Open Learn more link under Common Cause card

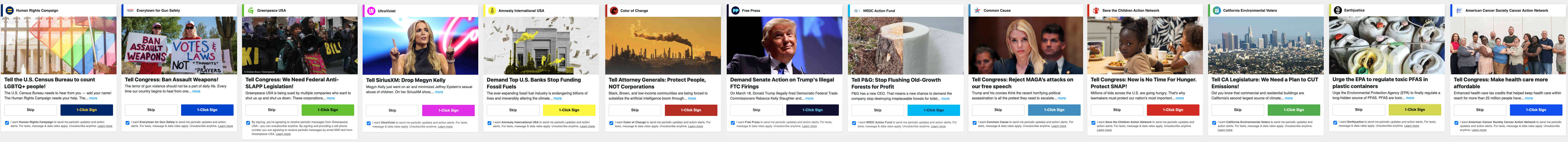(x=1058, y=126)
